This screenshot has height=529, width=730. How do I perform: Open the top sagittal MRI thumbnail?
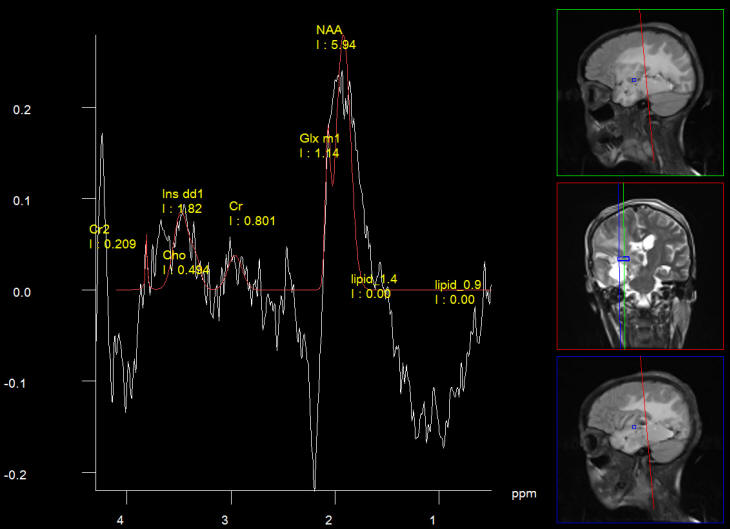640,92
